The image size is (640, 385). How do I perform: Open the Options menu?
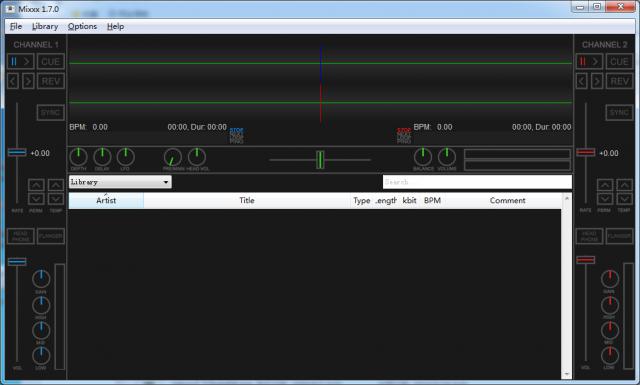point(82,26)
